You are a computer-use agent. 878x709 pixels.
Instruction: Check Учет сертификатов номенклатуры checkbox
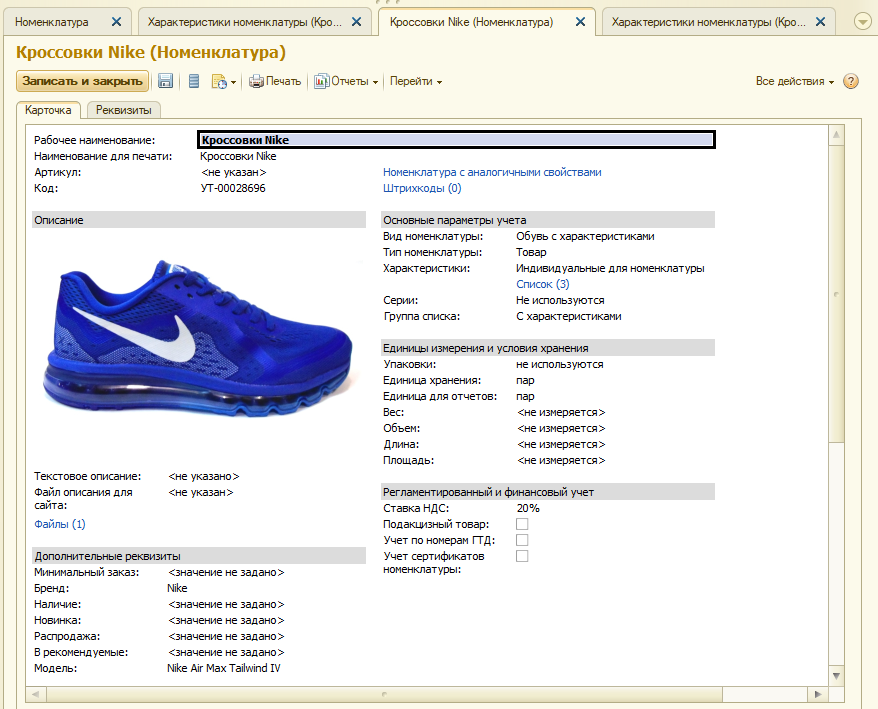[x=522, y=556]
